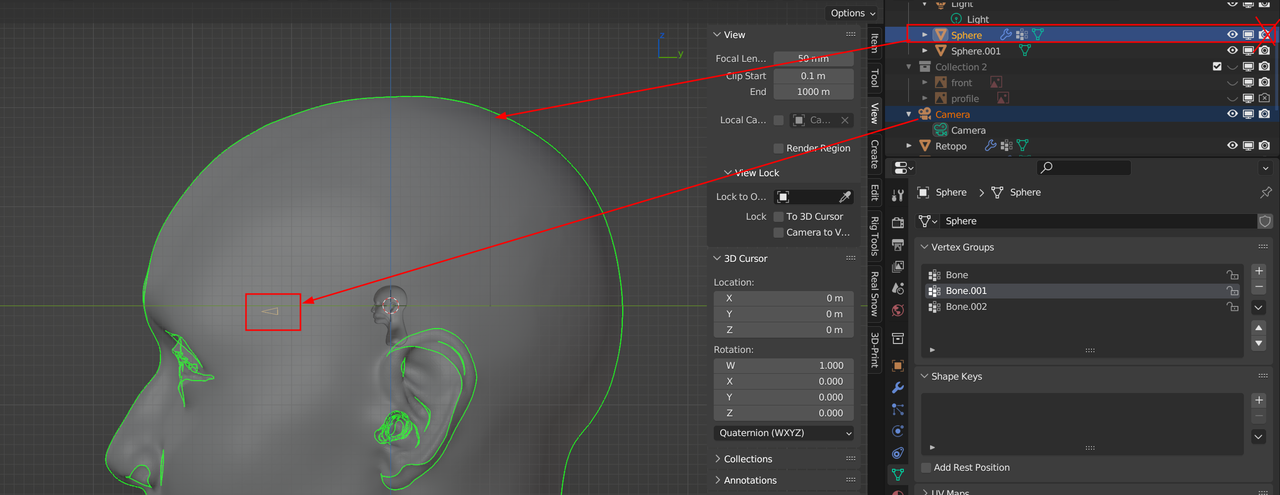This screenshot has height=495, width=1280.
Task: Open the Options menu button
Action: point(852,13)
